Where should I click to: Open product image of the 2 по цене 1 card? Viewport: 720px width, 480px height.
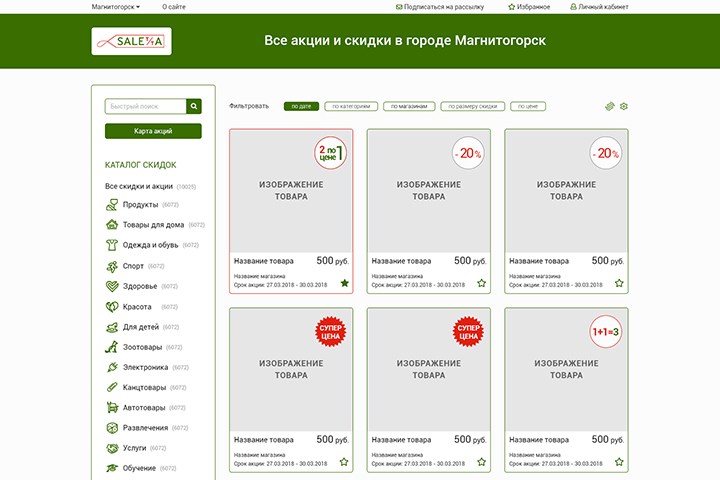[x=291, y=191]
